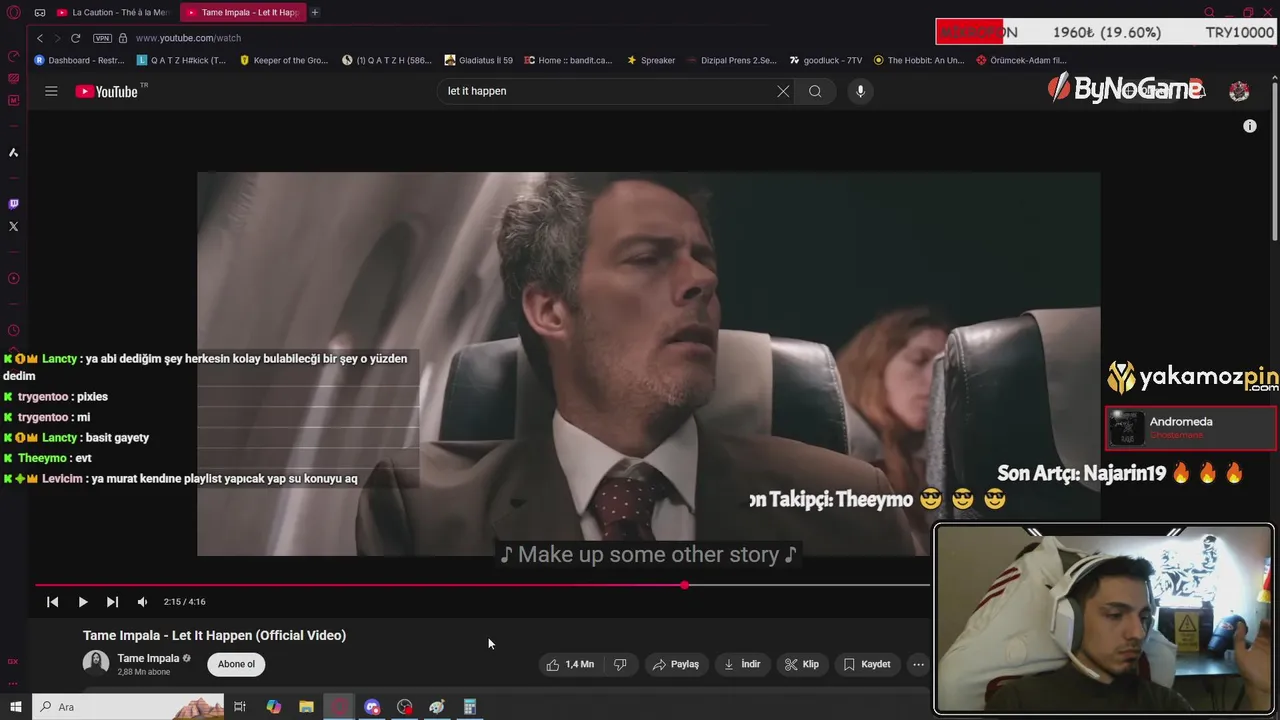
Task: Open the Calculator app on the taskbar
Action: (470, 707)
